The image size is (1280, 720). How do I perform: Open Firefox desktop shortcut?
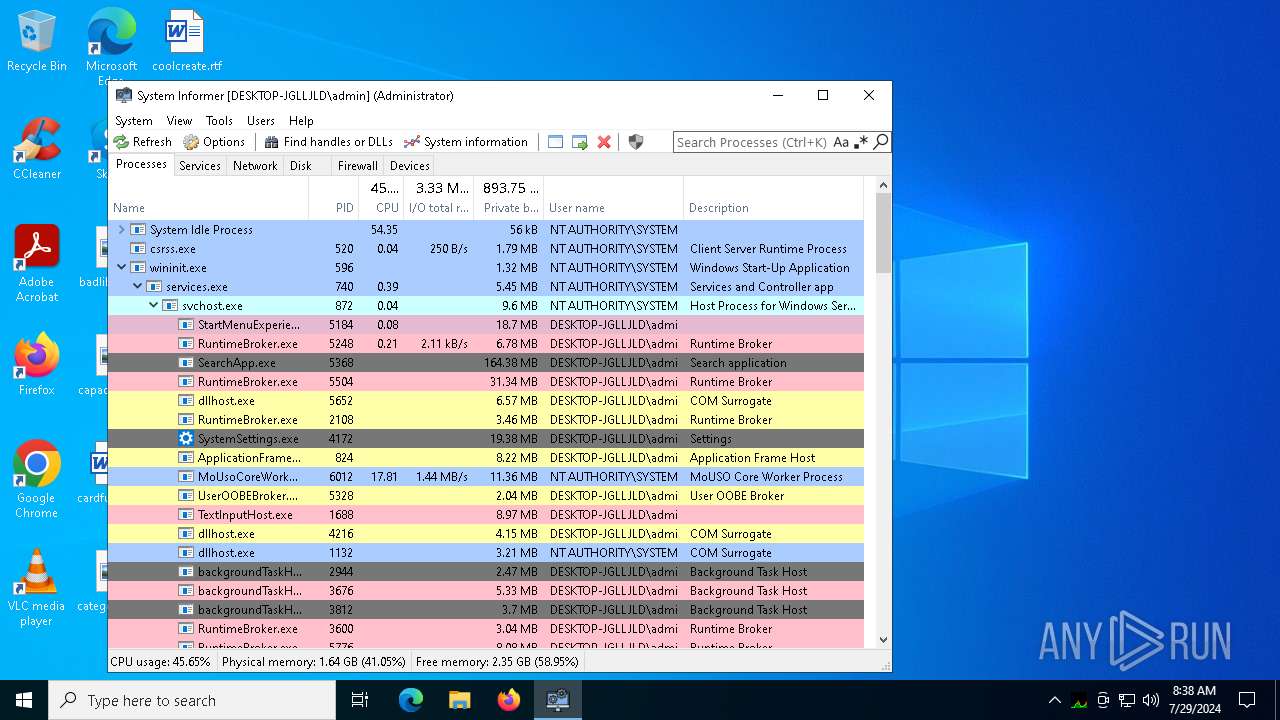click(x=37, y=366)
